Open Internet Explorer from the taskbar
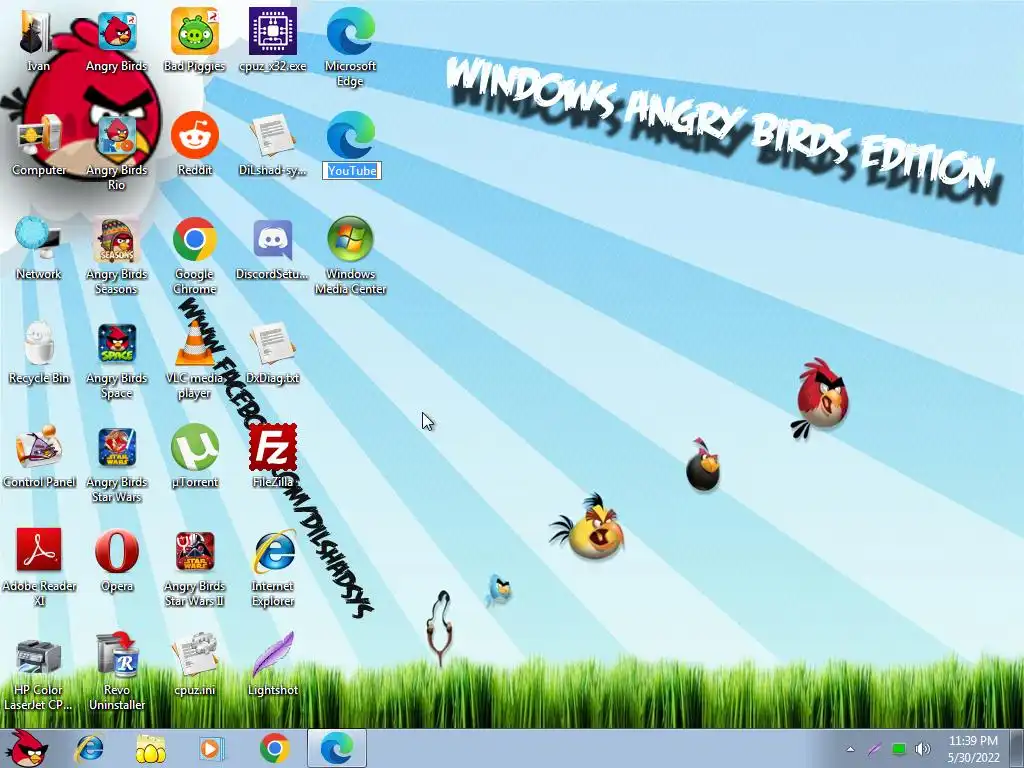The width and height of the screenshot is (1024, 768). [x=89, y=748]
